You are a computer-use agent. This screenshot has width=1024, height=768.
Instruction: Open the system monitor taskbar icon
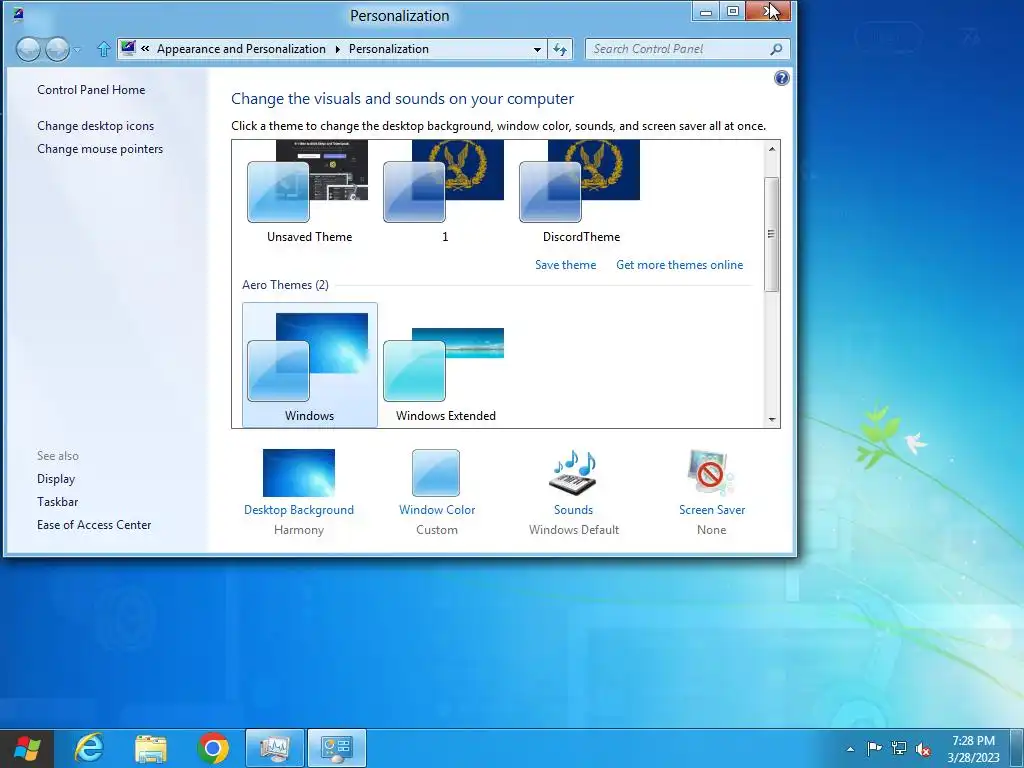(274, 748)
